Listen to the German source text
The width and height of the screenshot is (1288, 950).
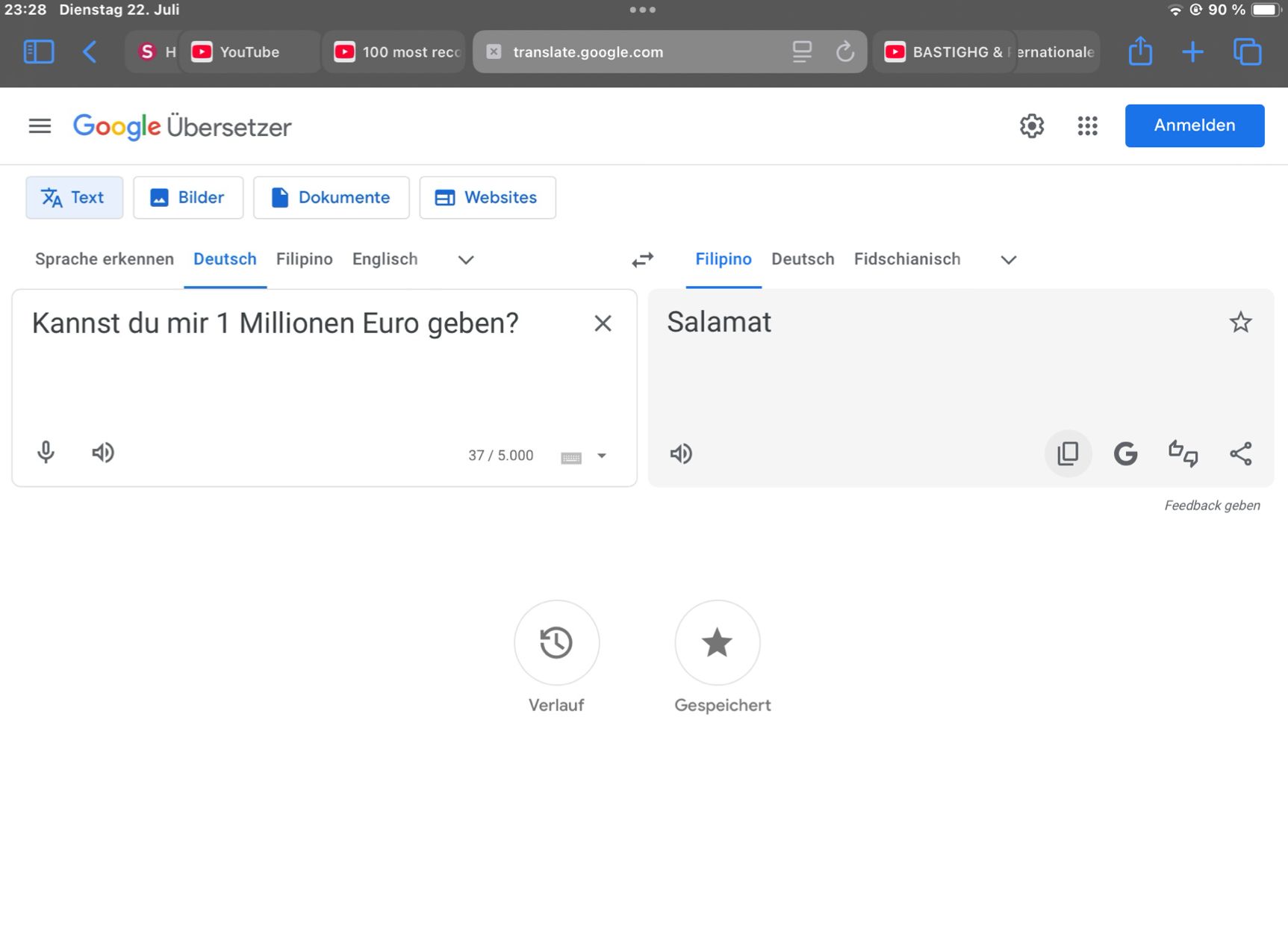(x=103, y=453)
